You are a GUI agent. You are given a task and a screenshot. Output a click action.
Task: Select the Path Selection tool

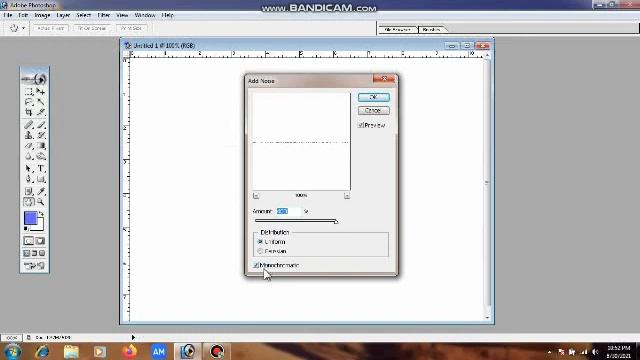[29, 169]
